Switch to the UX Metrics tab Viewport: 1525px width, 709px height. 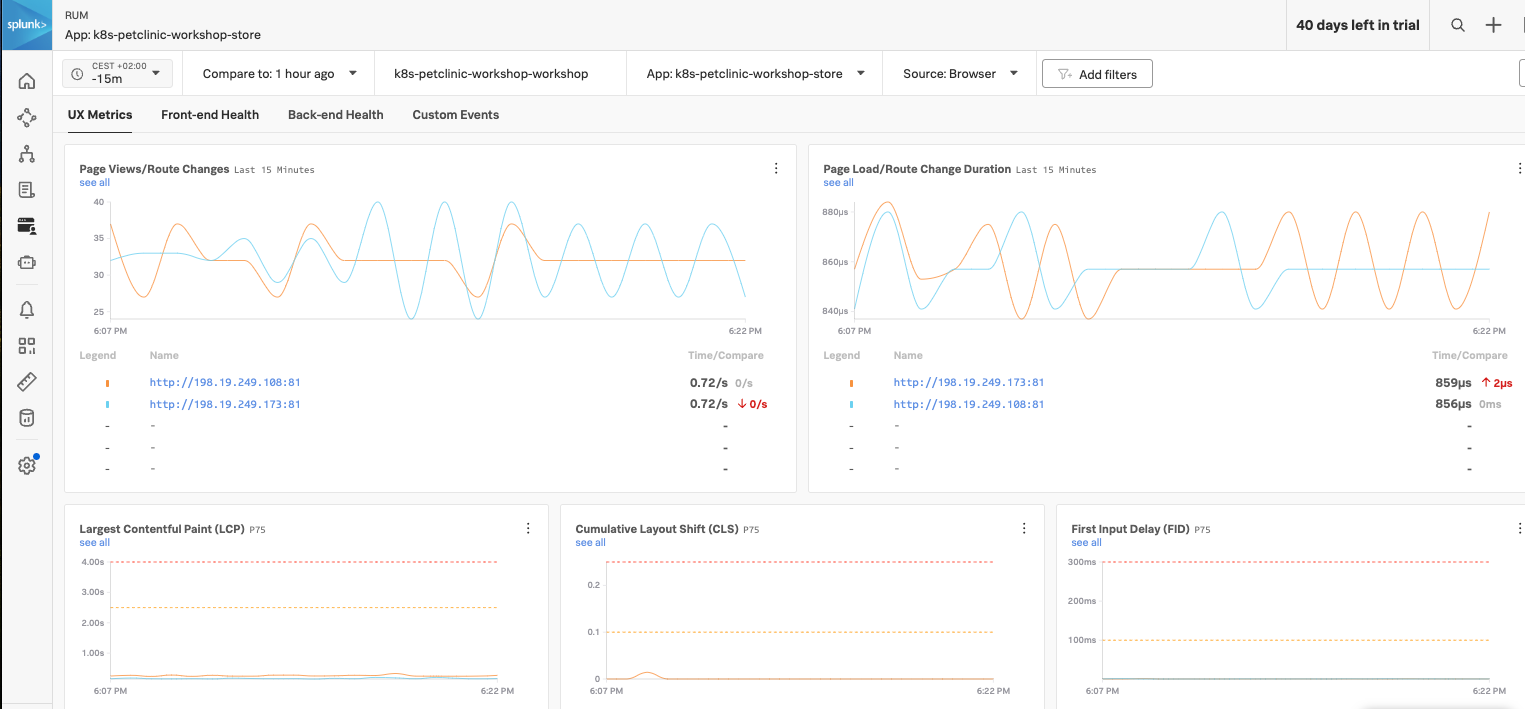coord(100,115)
